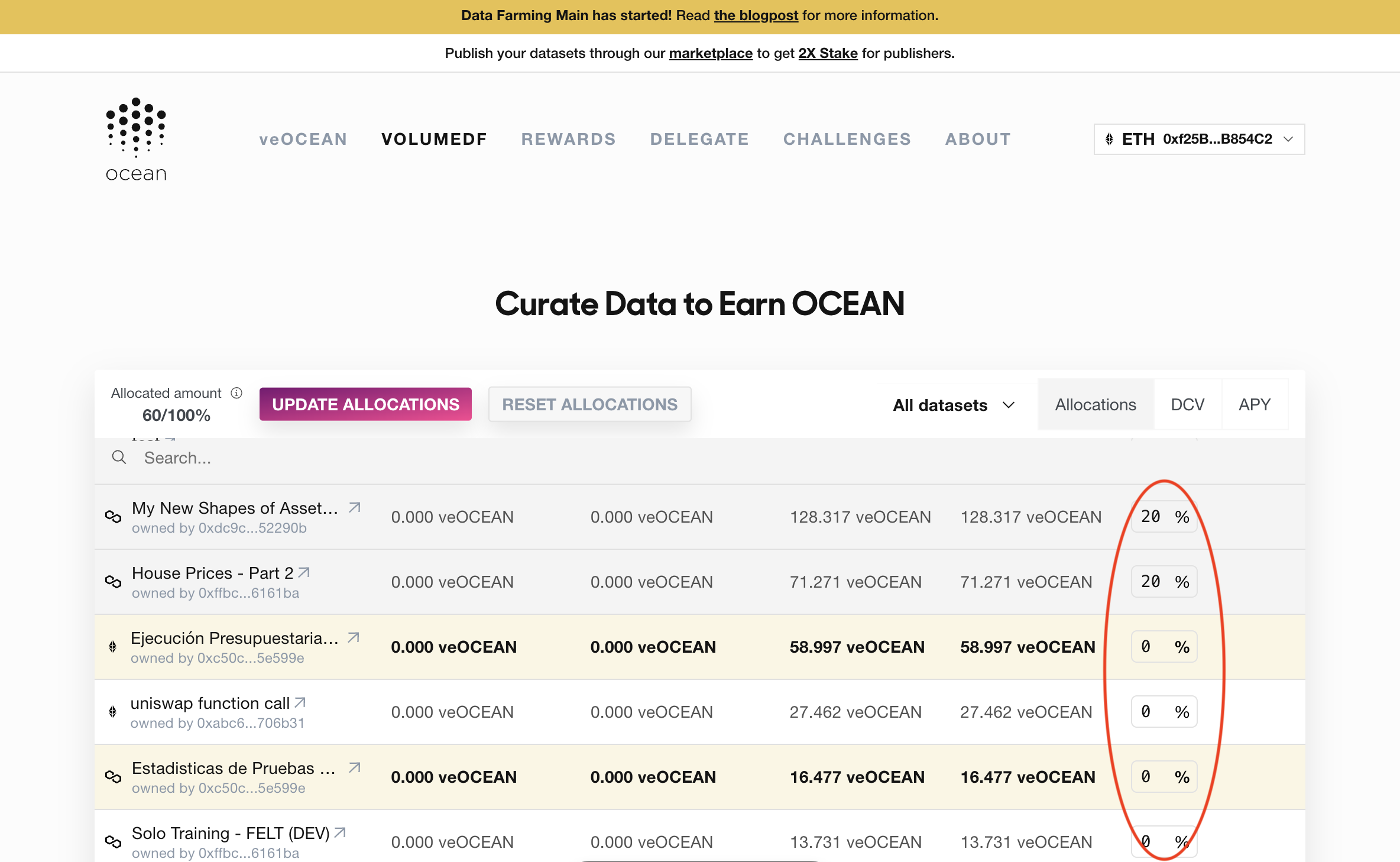Switch to the Allocations view tab

click(x=1096, y=404)
